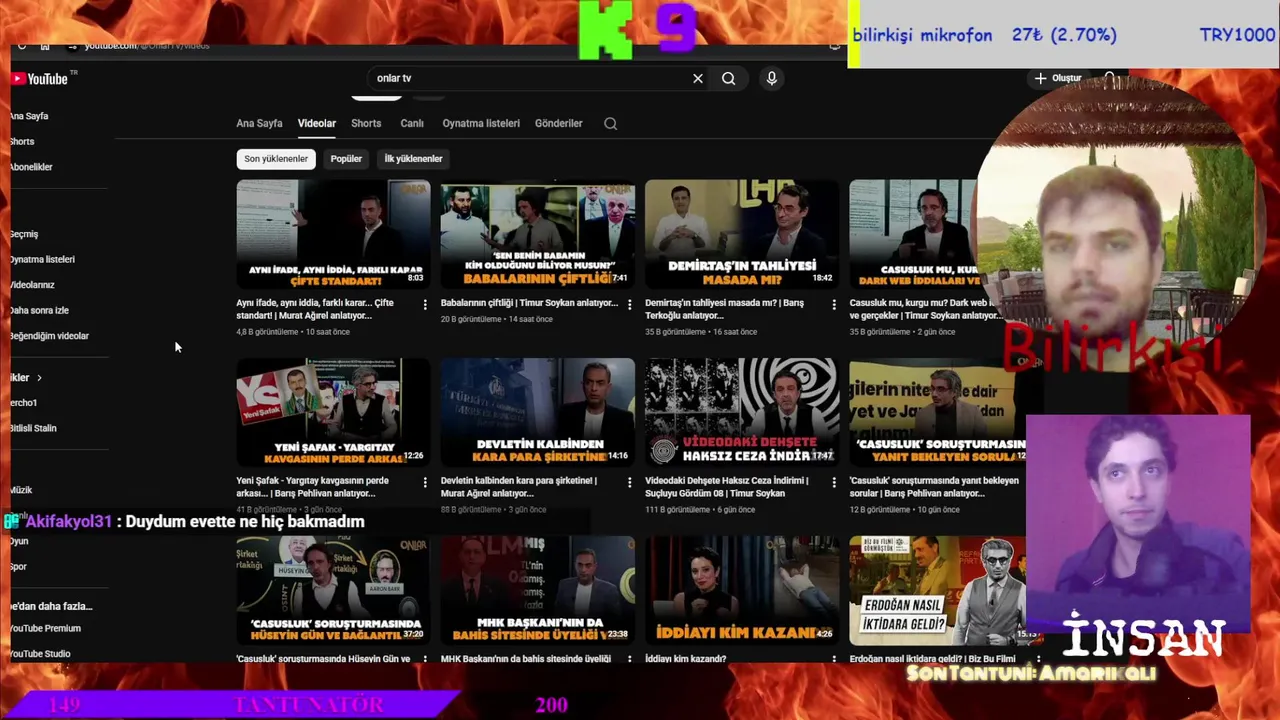Open the Shorts channel tab
1280x720 pixels.
click(366, 124)
